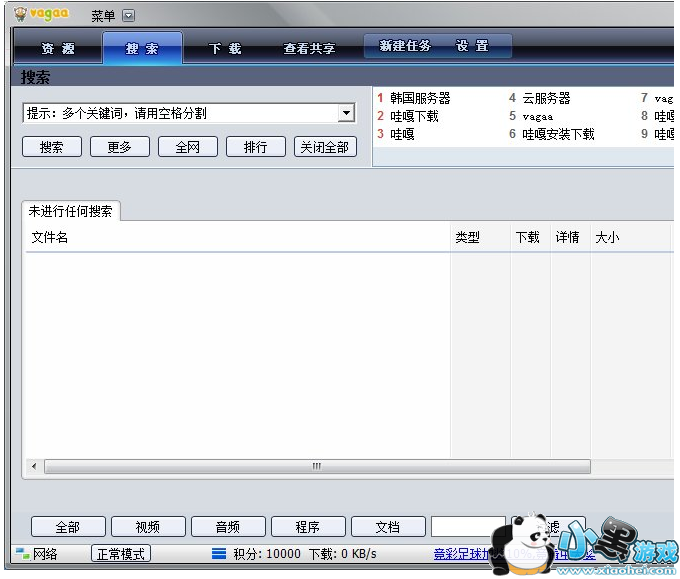Open the 菜单 dropdown arrow
The width and height of the screenshot is (680, 579).
(x=128, y=16)
